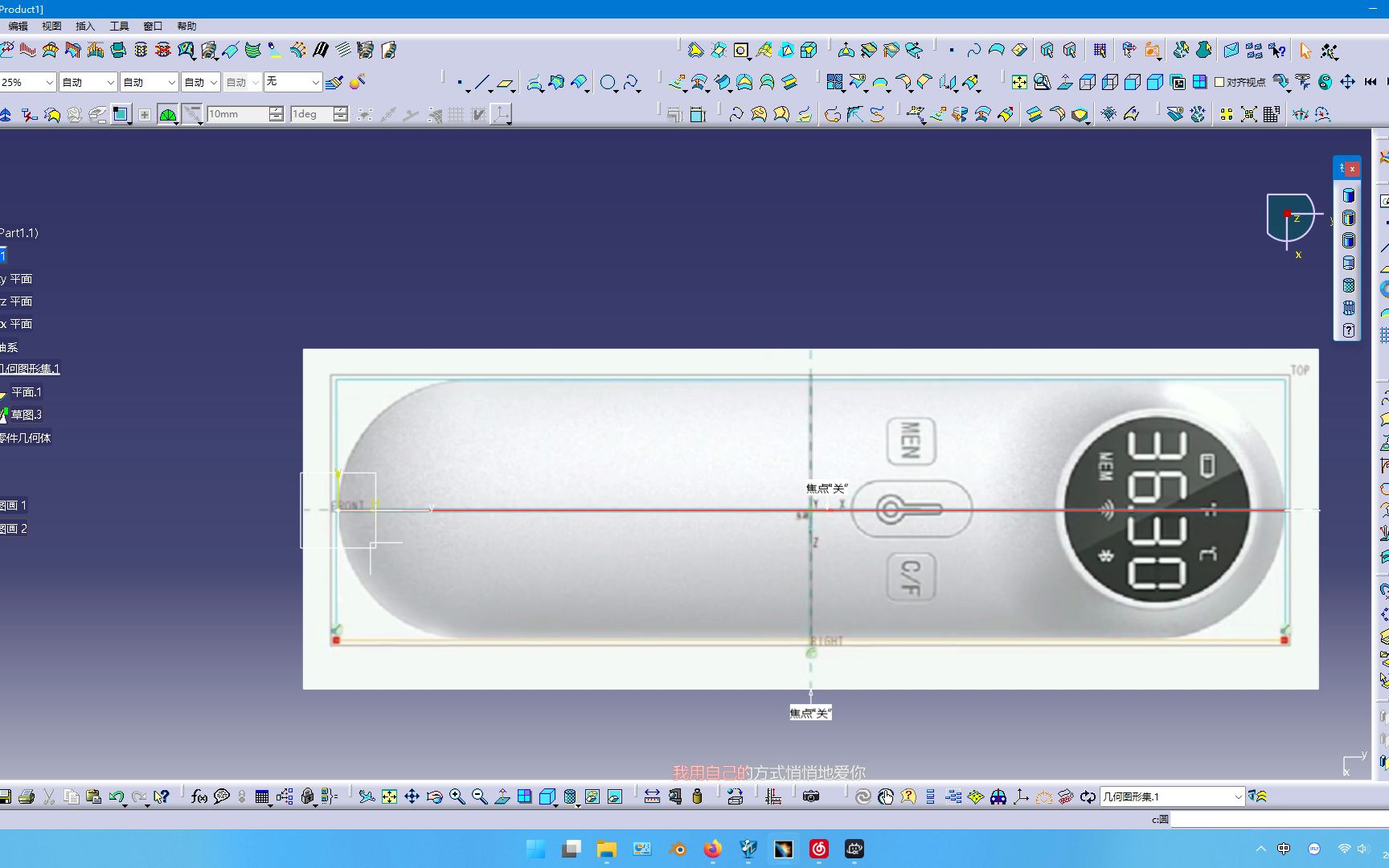The image size is (1389, 868).
Task: Select the line creation tool
Action: [x=481, y=82]
